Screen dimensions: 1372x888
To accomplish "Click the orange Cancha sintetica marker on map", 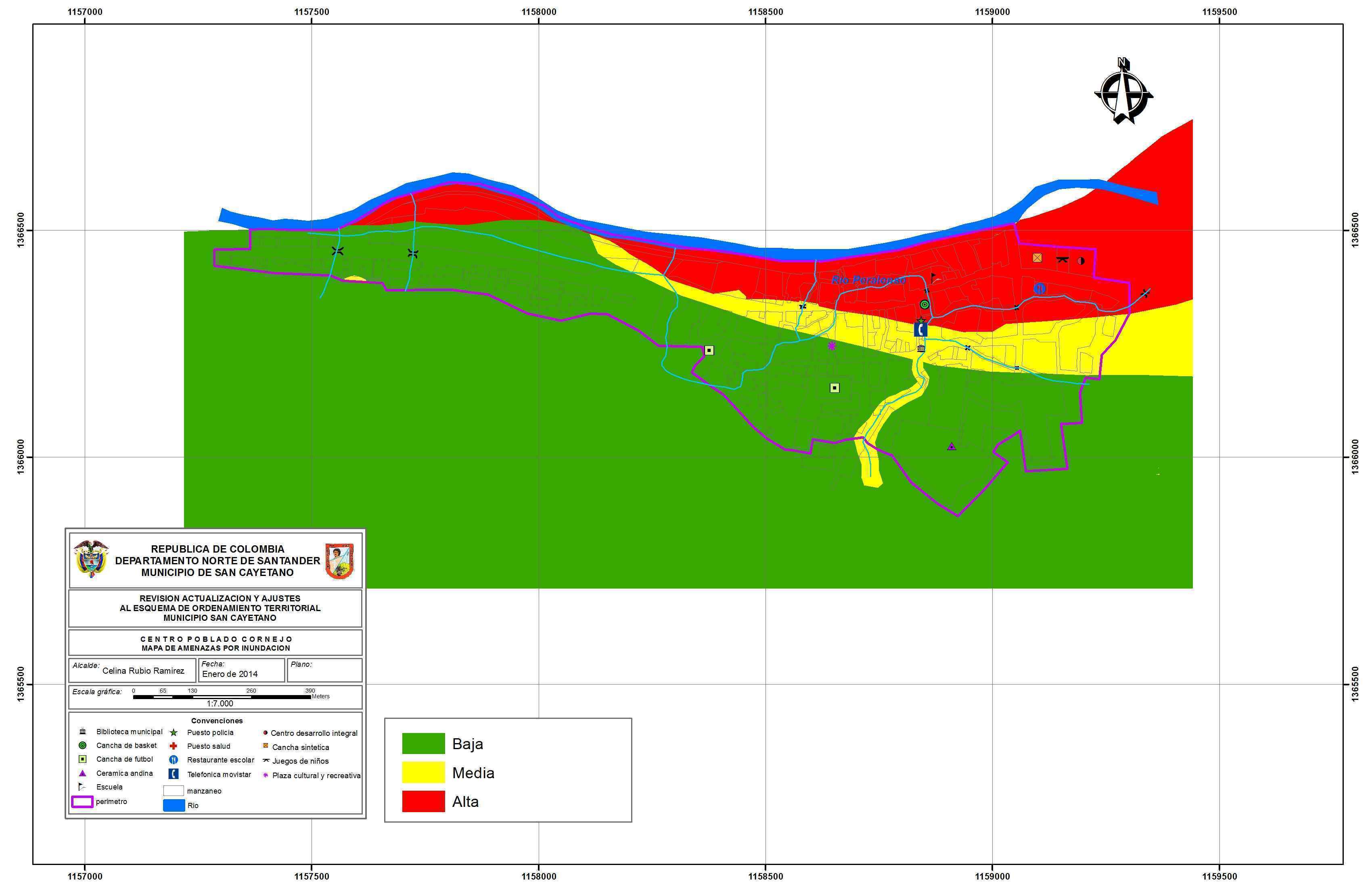I will tap(1037, 258).
